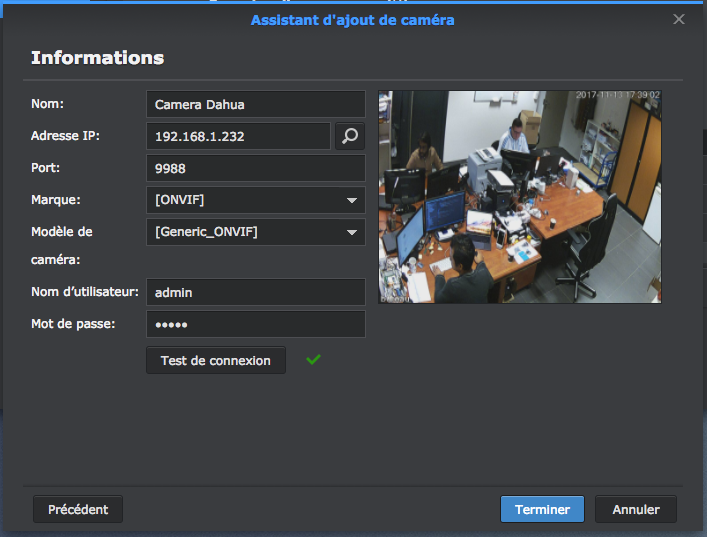The image size is (707, 537).
Task: Click the Informations section heading
Action: pos(97,57)
